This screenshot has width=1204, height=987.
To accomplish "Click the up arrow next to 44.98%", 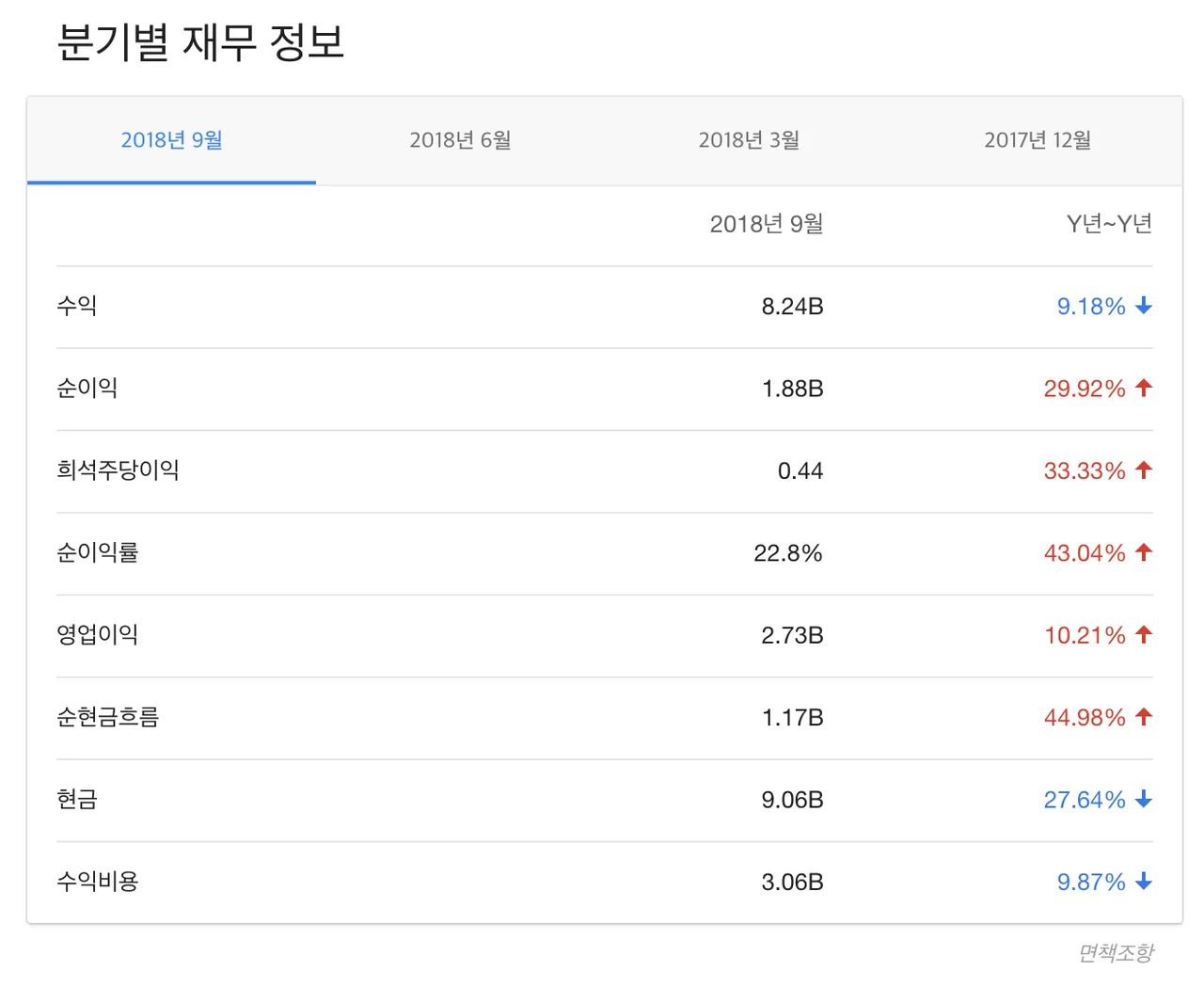I will (1144, 717).
